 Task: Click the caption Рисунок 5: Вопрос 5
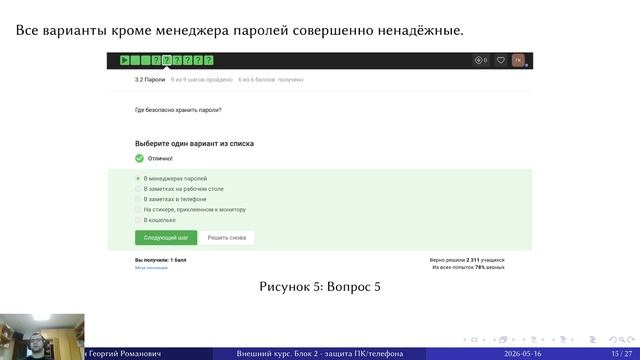[x=320, y=287]
